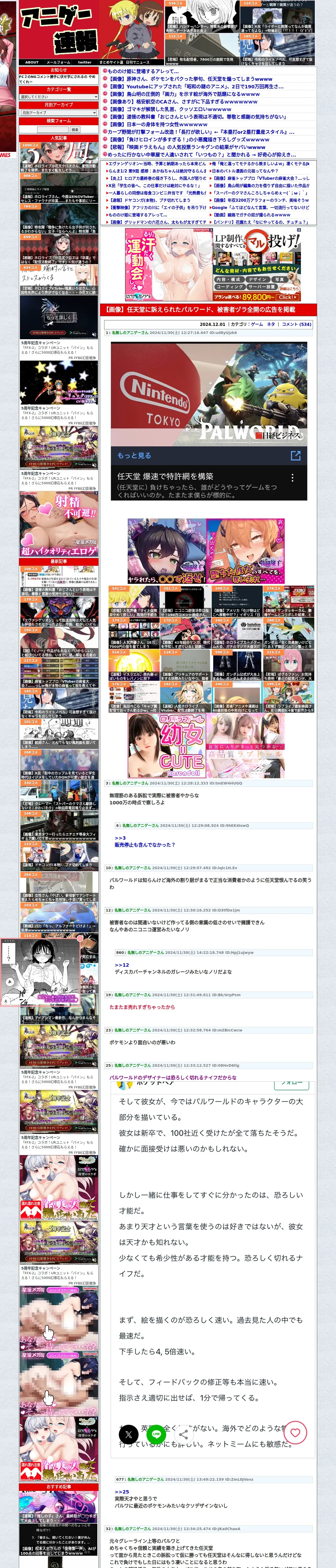The height and width of the screenshot is (1568, 336).
Task: Click the 検索 search button
Action: tap(75, 130)
